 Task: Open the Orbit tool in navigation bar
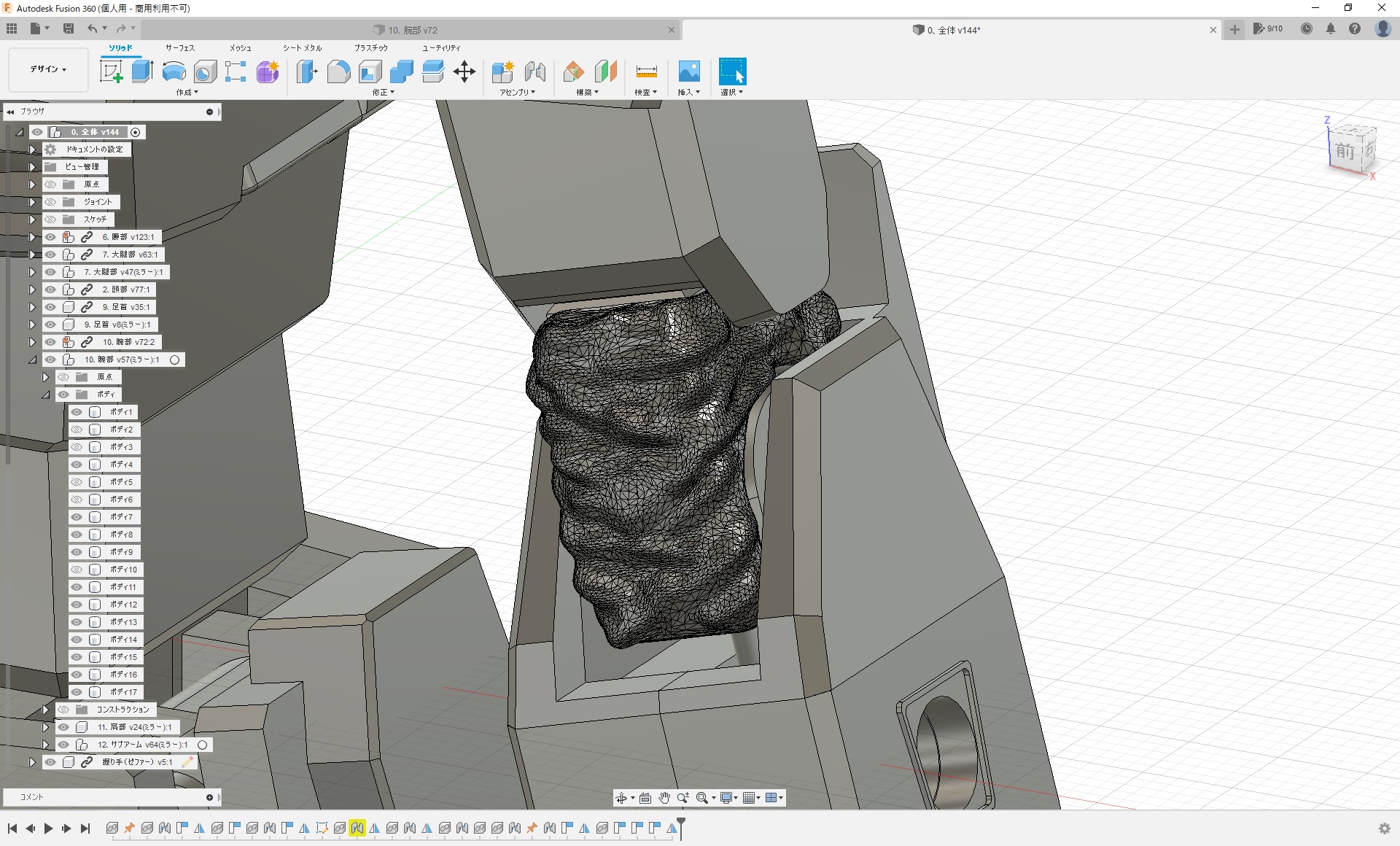click(x=621, y=798)
